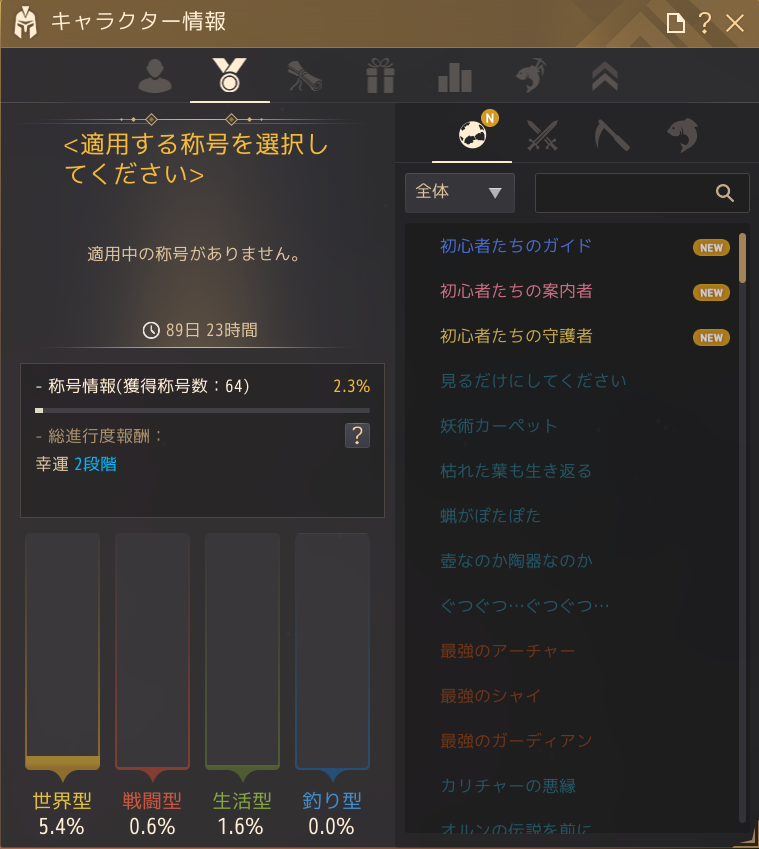Click the title search input field

click(623, 193)
